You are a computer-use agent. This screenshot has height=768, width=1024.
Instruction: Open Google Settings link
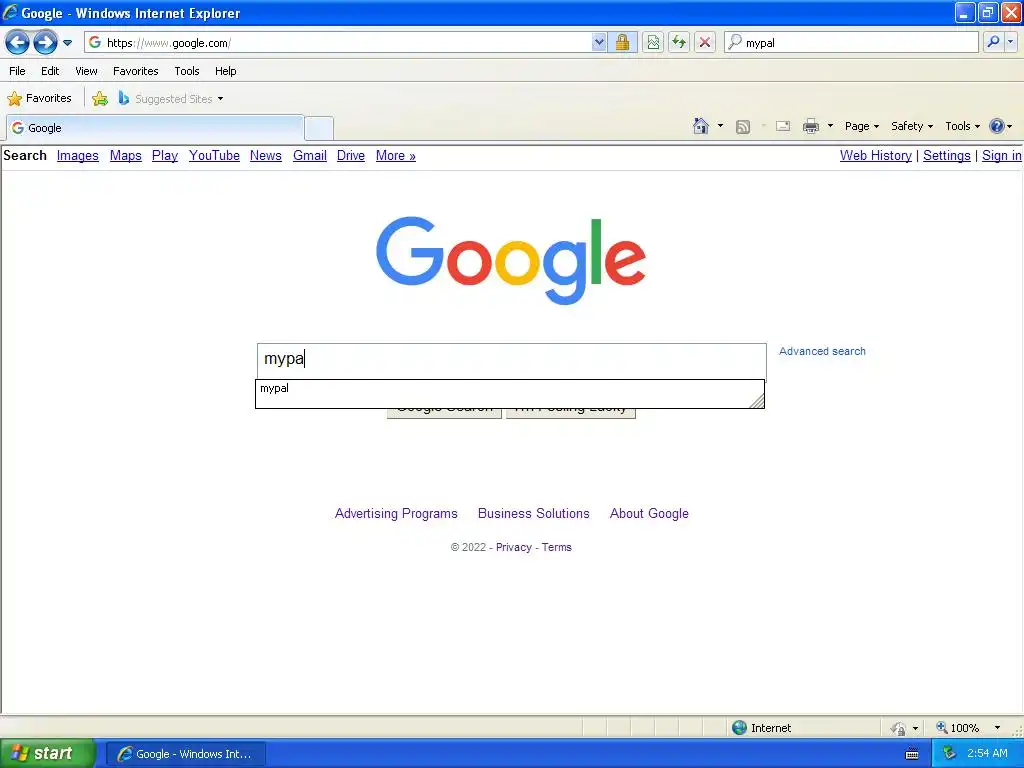tap(947, 155)
